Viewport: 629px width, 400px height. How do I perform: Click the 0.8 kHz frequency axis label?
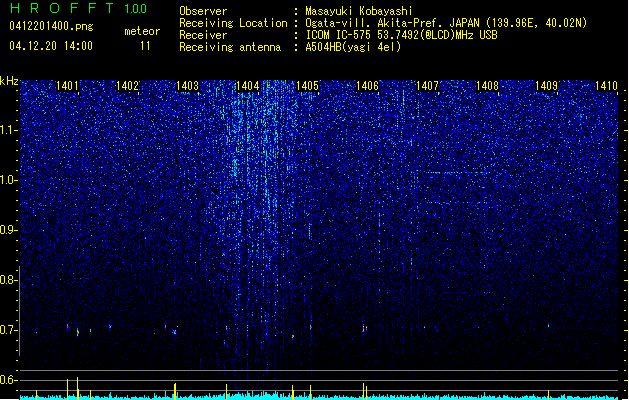pyautogui.click(x=9, y=280)
